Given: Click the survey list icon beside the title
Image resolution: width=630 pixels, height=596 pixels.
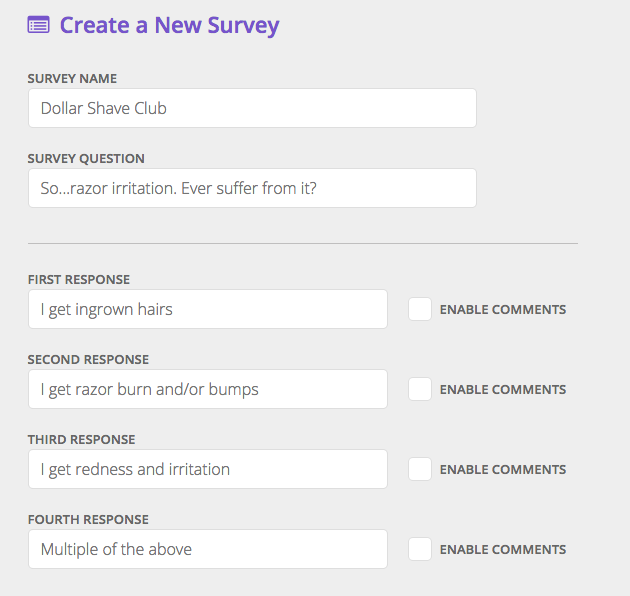Looking at the screenshot, I should coord(38,25).
